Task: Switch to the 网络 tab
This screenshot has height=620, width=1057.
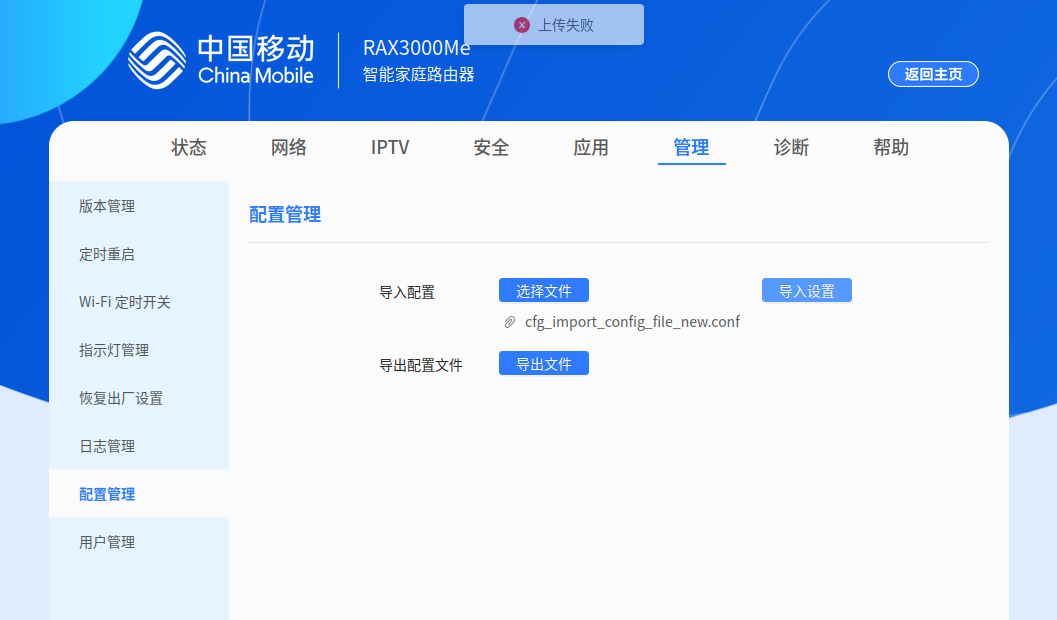Action: coord(289,147)
